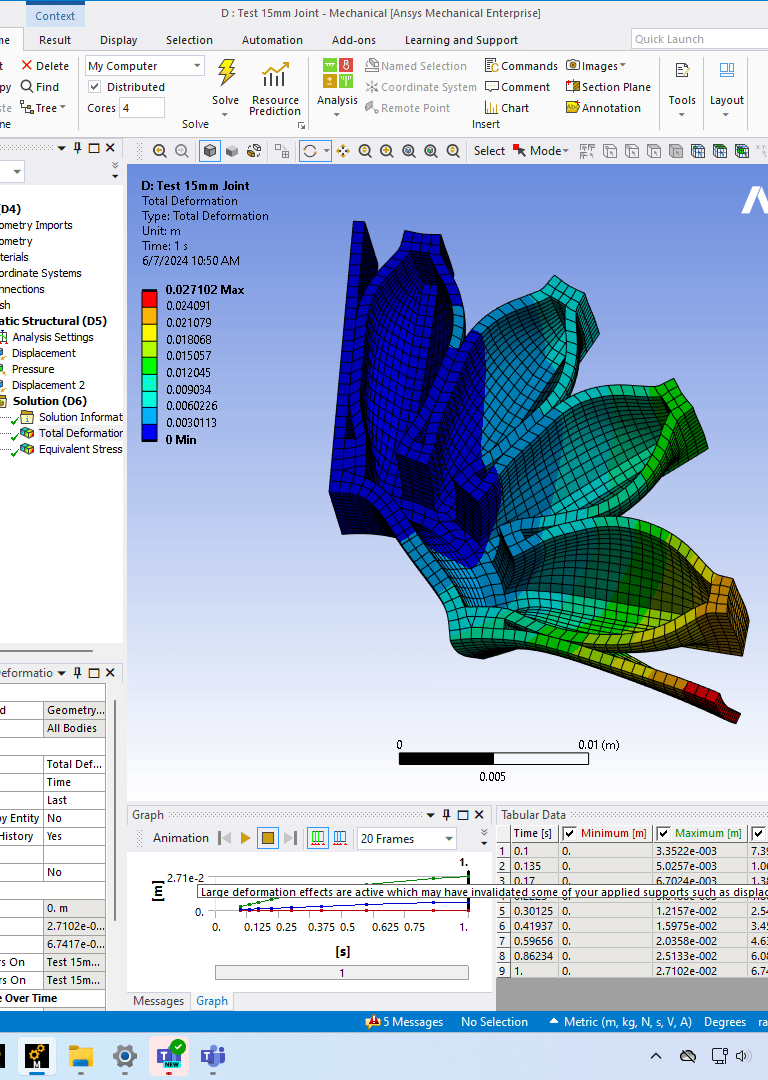Open the Rotate tool dropdown arrow
This screenshot has height=1080, width=768.
pyautogui.click(x=326, y=151)
